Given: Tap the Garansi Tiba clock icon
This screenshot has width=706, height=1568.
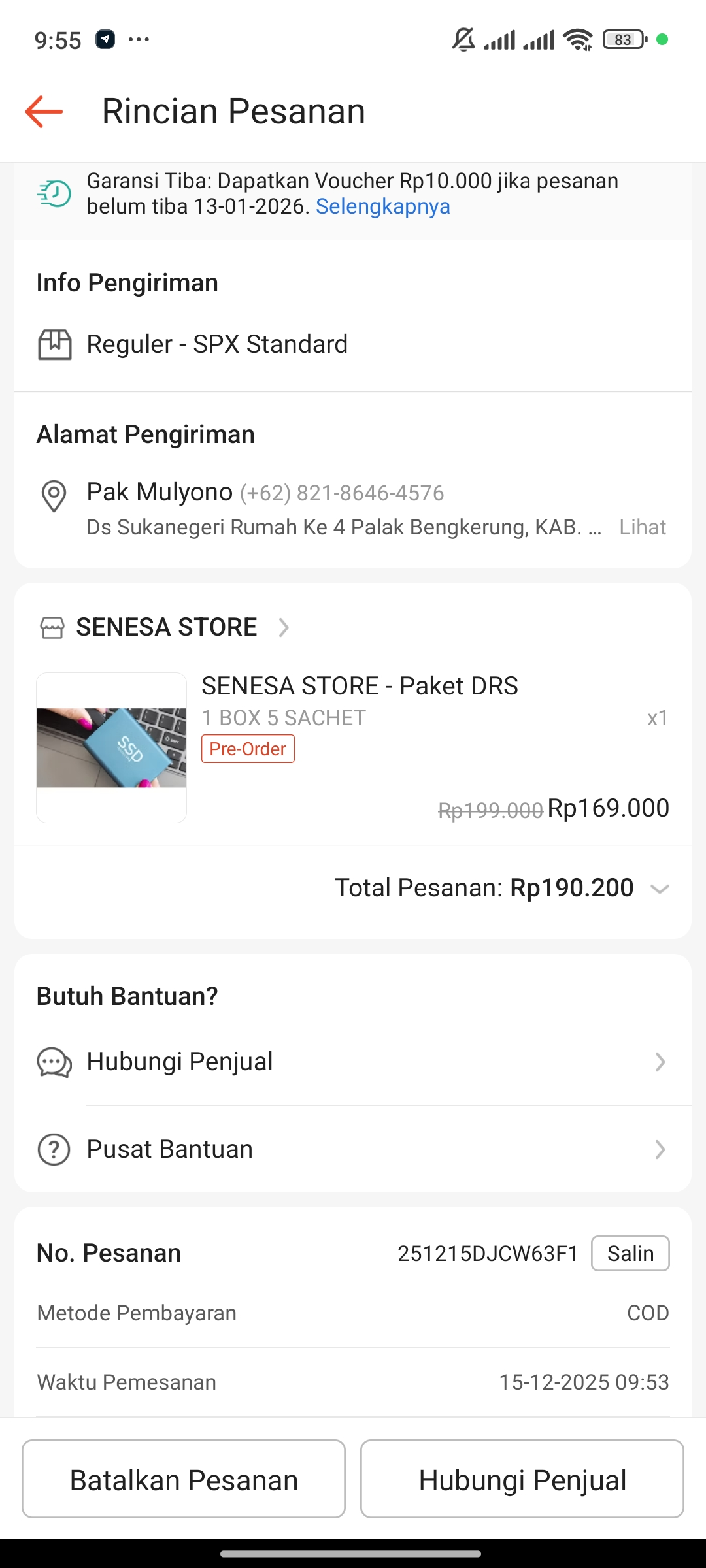Looking at the screenshot, I should (55, 194).
